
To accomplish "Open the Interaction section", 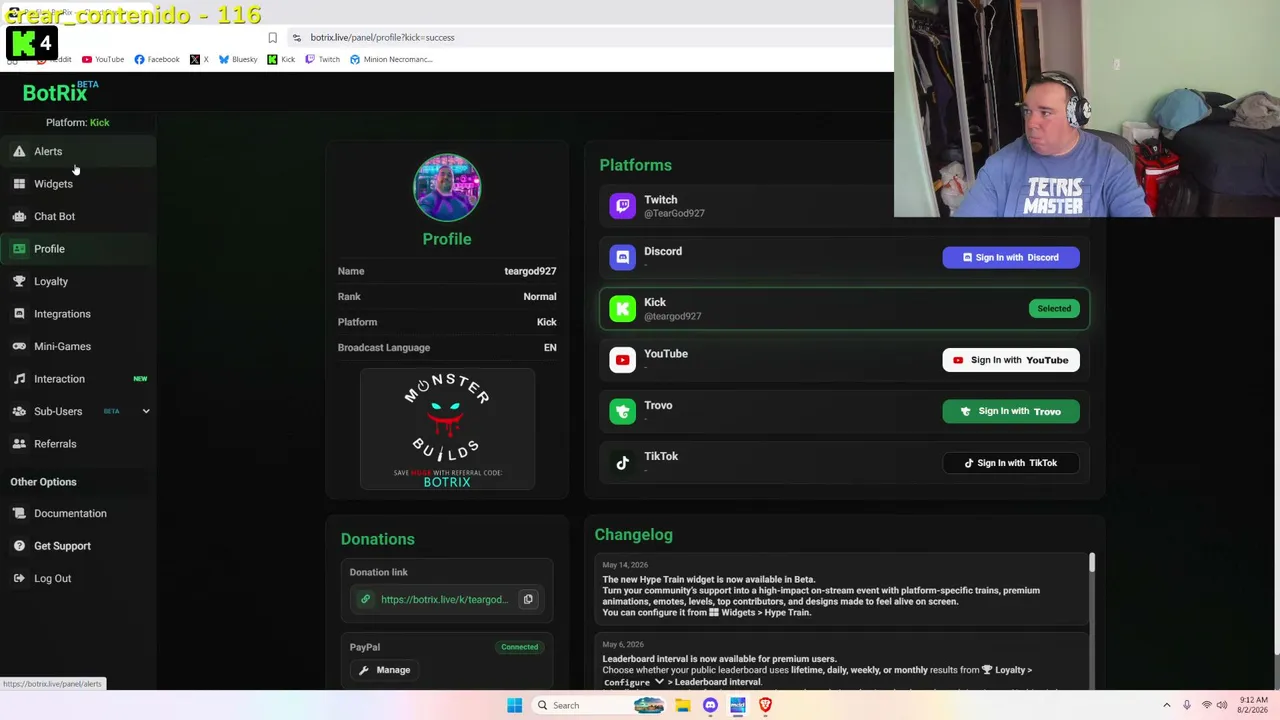I will coord(59,379).
